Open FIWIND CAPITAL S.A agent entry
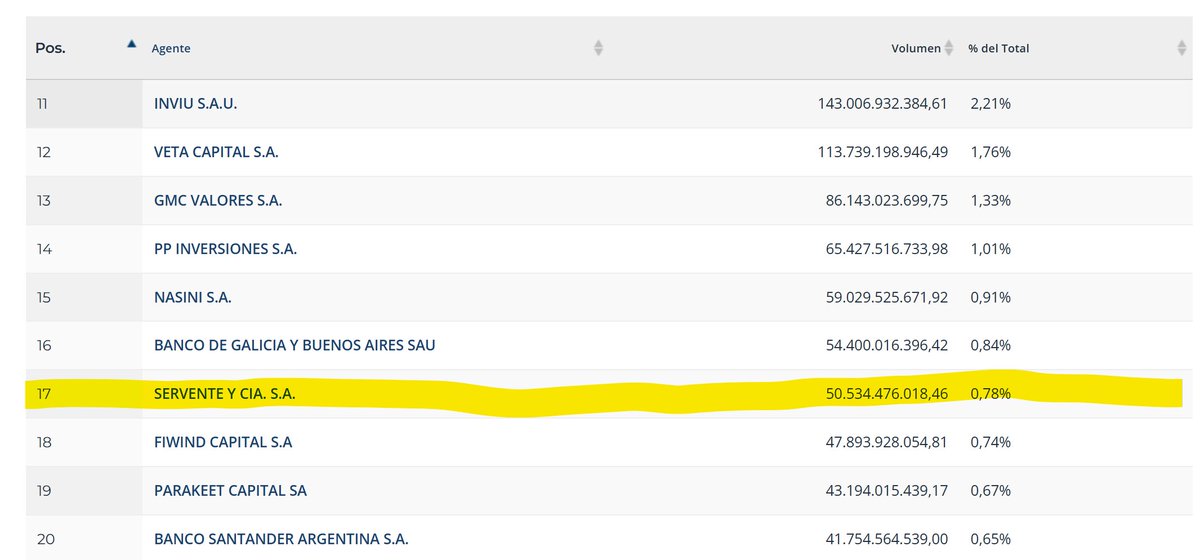 223,442
